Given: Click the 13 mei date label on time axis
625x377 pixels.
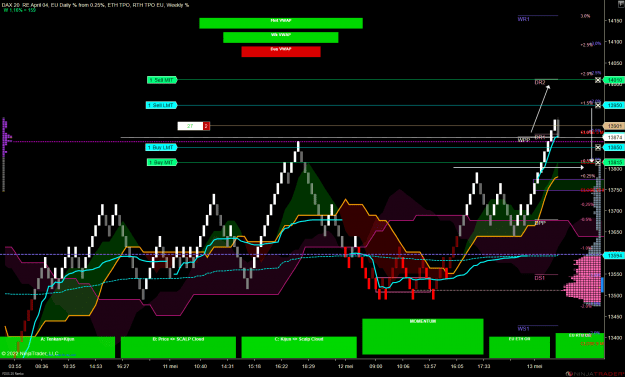Looking at the screenshot, I should 535,366.
